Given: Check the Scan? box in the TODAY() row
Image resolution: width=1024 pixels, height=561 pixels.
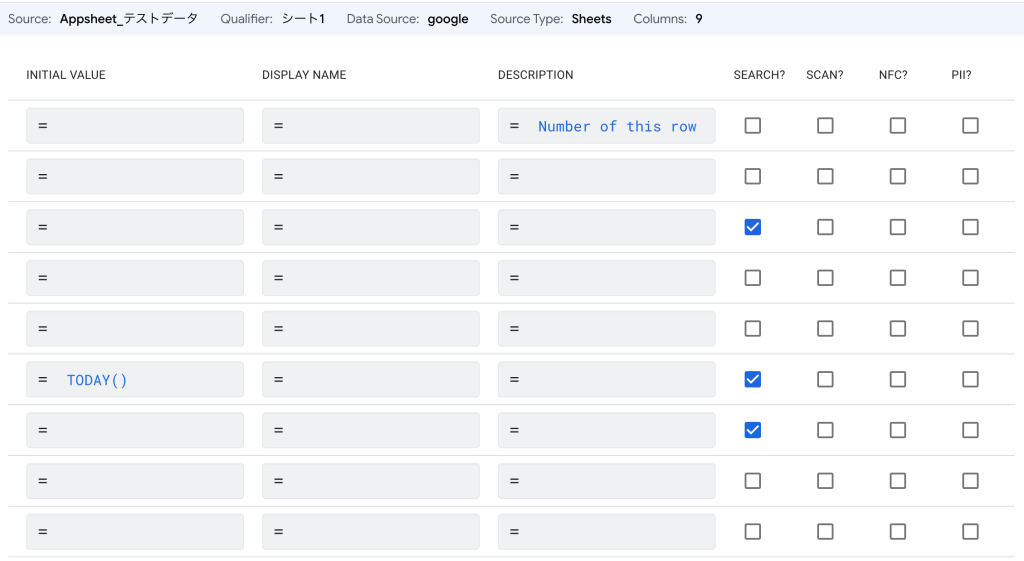Looking at the screenshot, I should click(x=825, y=379).
